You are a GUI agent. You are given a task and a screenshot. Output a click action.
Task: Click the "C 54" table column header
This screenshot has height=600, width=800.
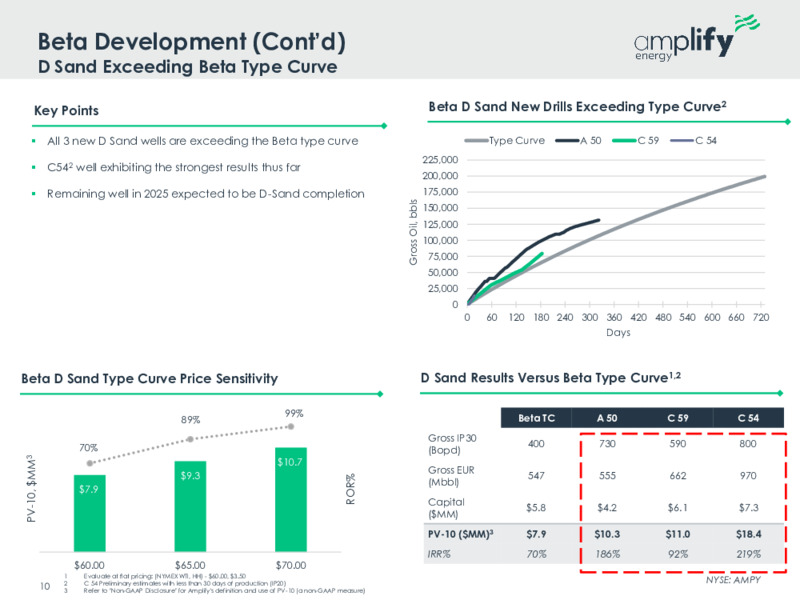[748, 418]
